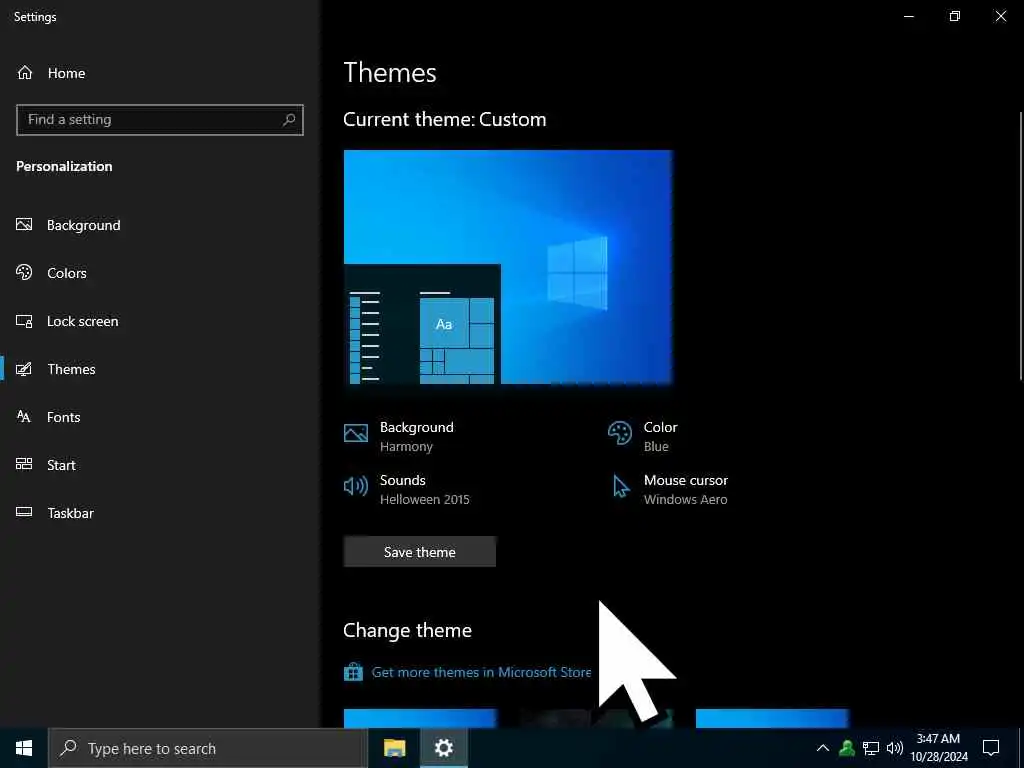This screenshot has height=768, width=1024.
Task: Select the Taskbar icon in sidebar
Action: click(x=24, y=512)
